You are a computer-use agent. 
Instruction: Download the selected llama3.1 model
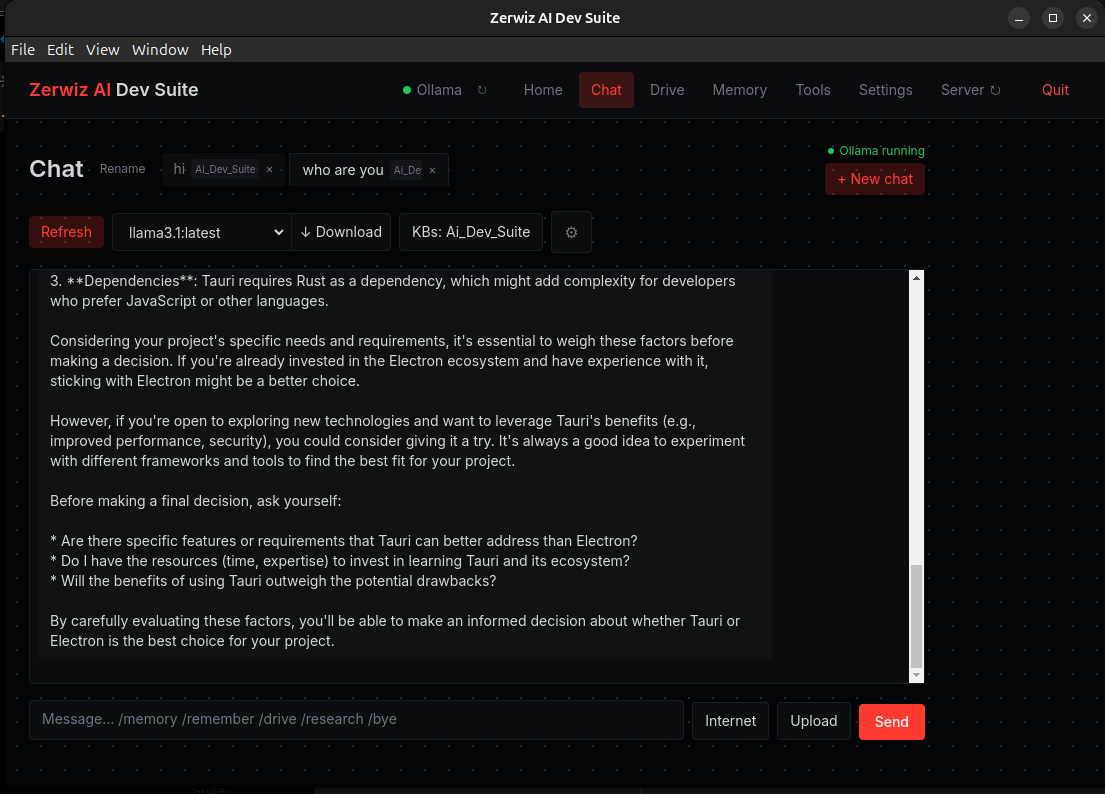(x=341, y=231)
